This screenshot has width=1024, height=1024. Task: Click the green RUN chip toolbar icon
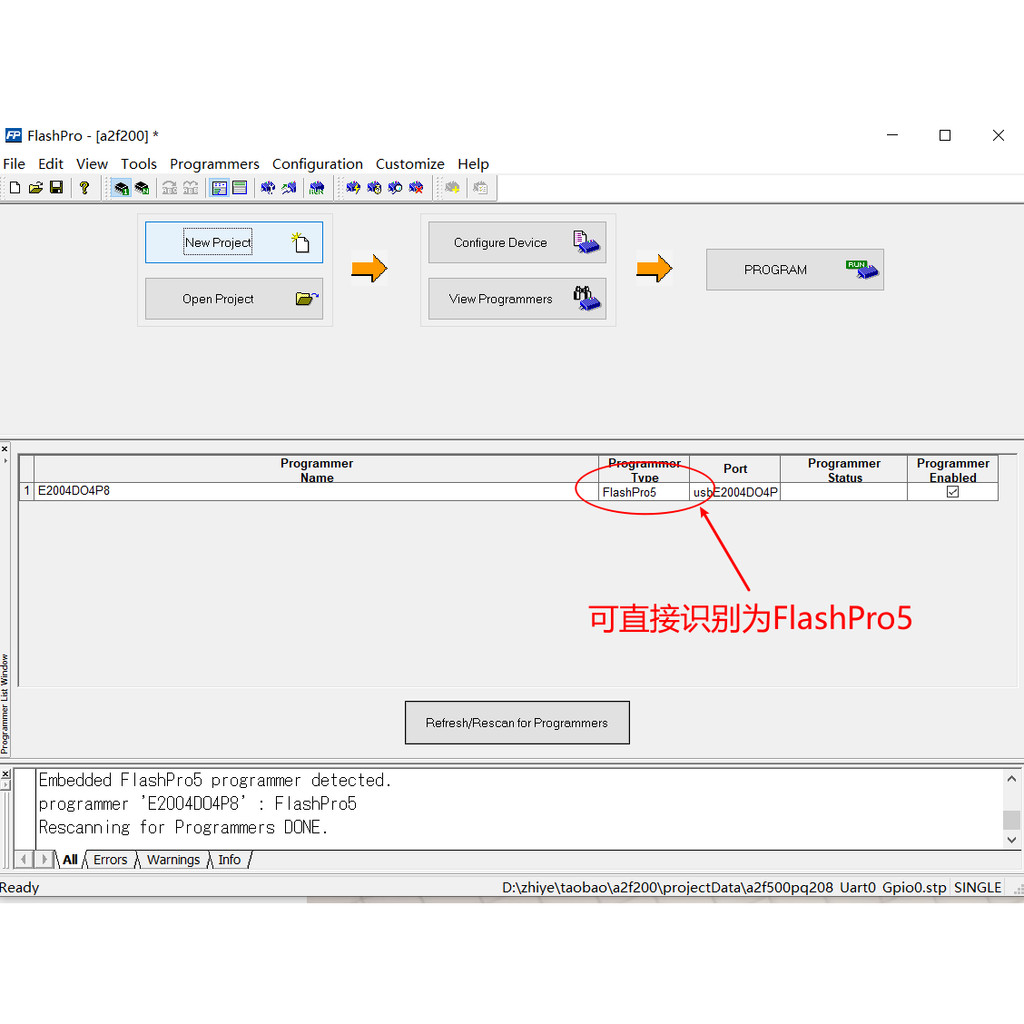(316, 188)
